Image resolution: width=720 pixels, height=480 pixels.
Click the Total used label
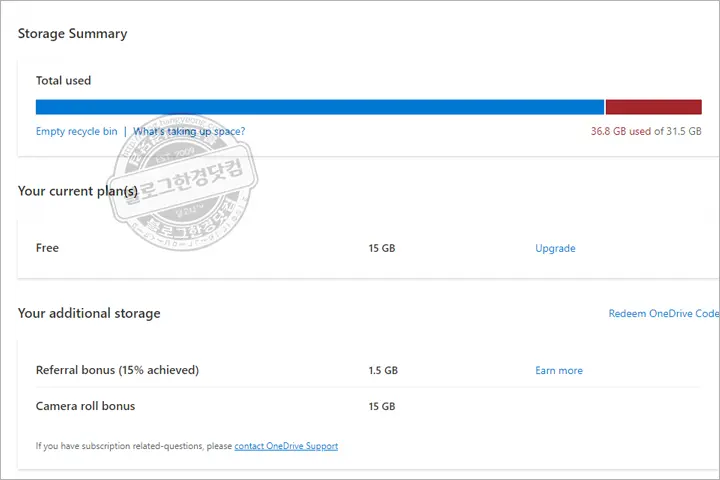tap(63, 80)
